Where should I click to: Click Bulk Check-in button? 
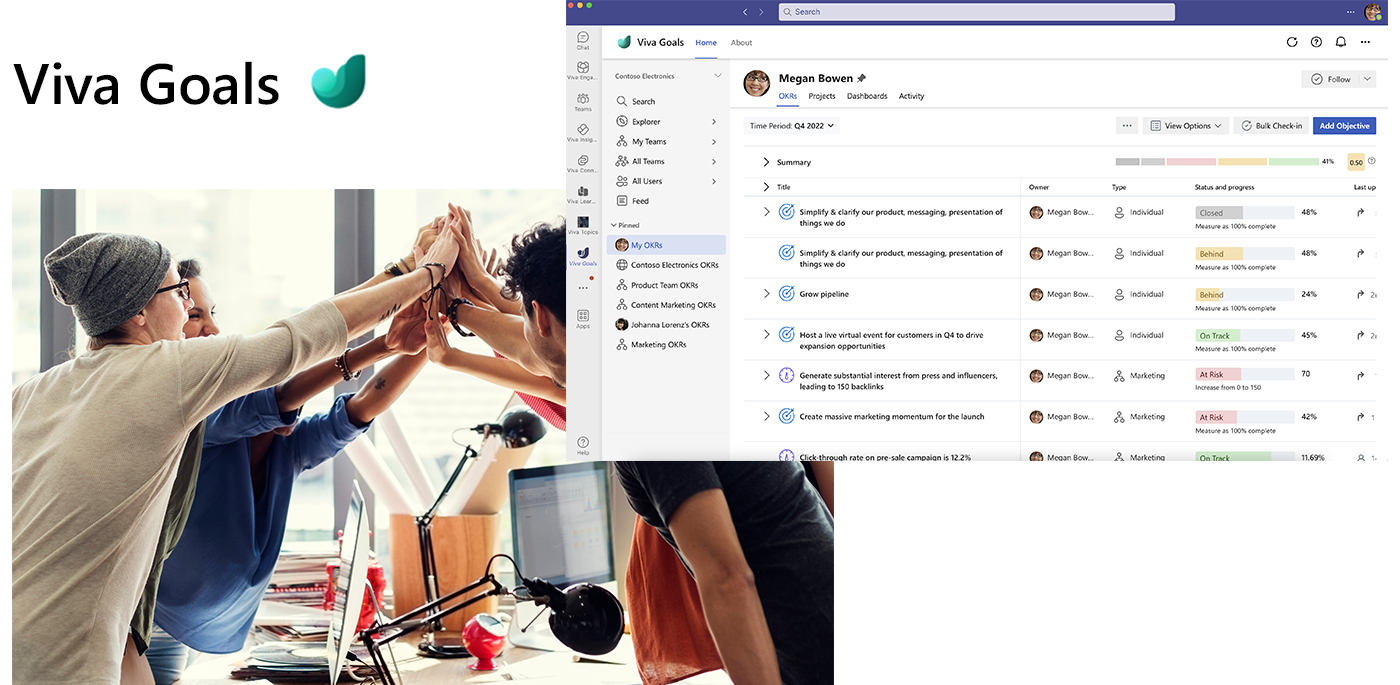(x=1271, y=126)
